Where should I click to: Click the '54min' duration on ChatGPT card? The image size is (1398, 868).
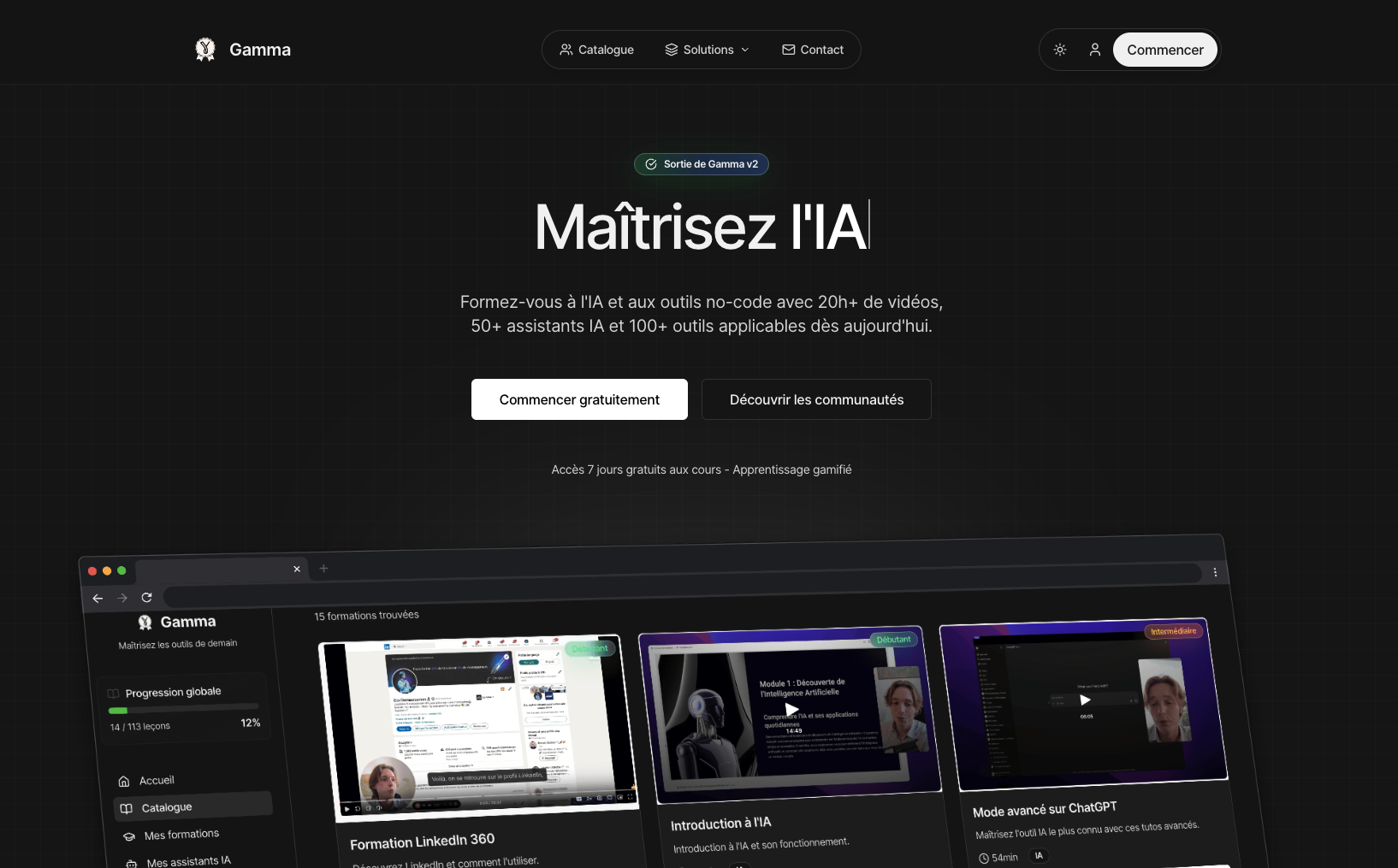pyautogui.click(x=998, y=858)
